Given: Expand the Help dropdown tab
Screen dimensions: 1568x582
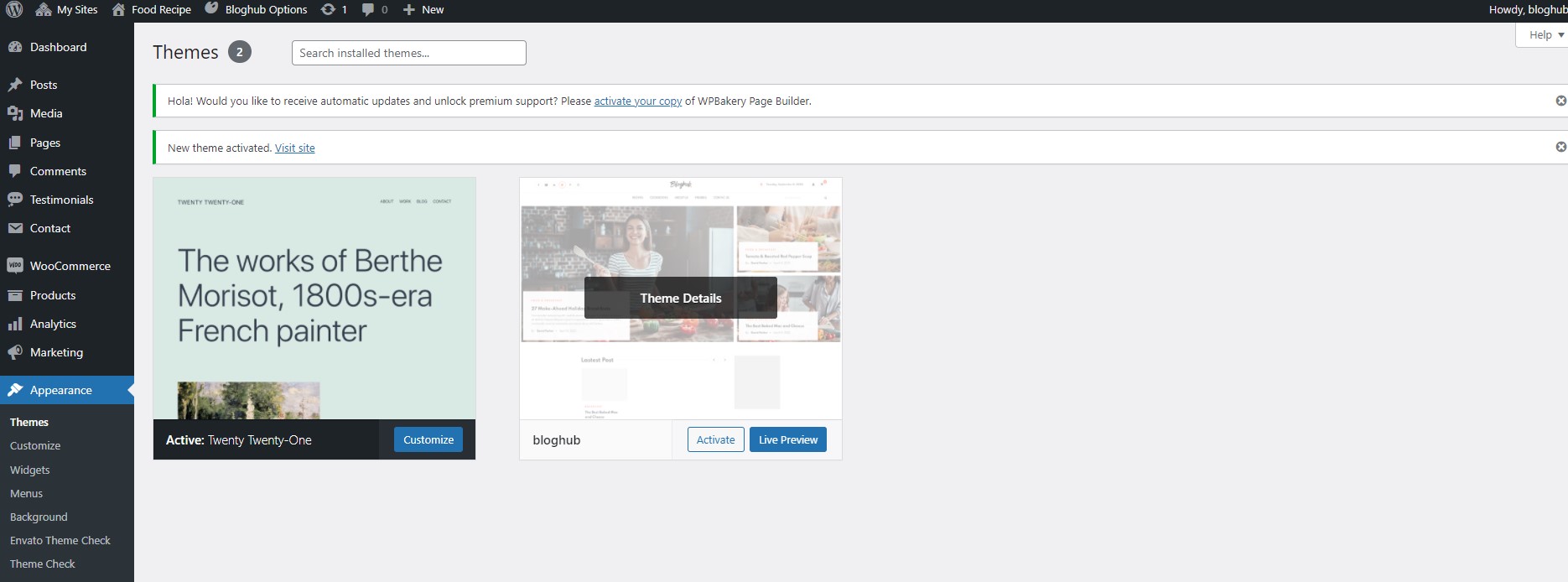Looking at the screenshot, I should click(x=1541, y=35).
